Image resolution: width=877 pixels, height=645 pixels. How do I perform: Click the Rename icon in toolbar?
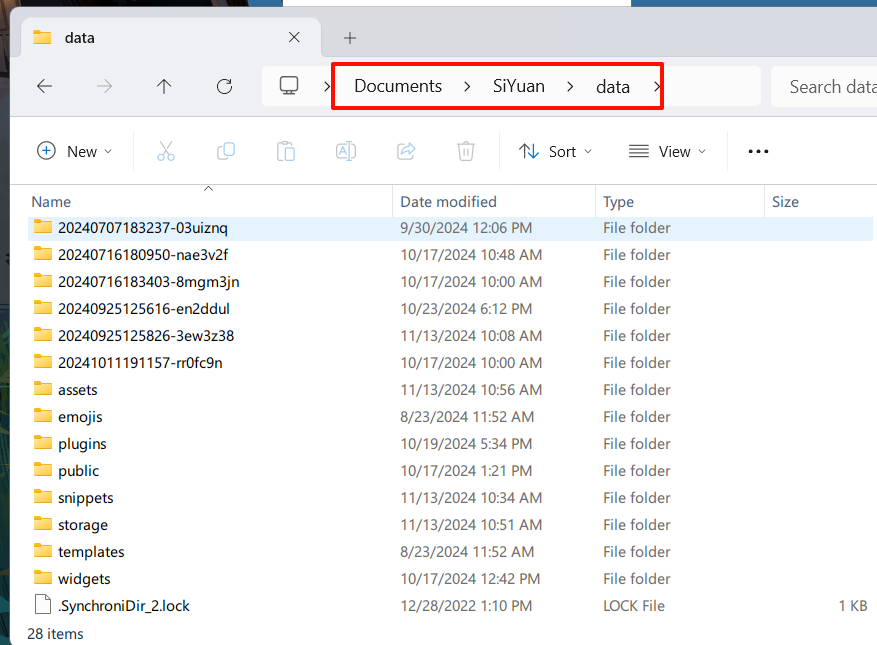[x=346, y=151]
